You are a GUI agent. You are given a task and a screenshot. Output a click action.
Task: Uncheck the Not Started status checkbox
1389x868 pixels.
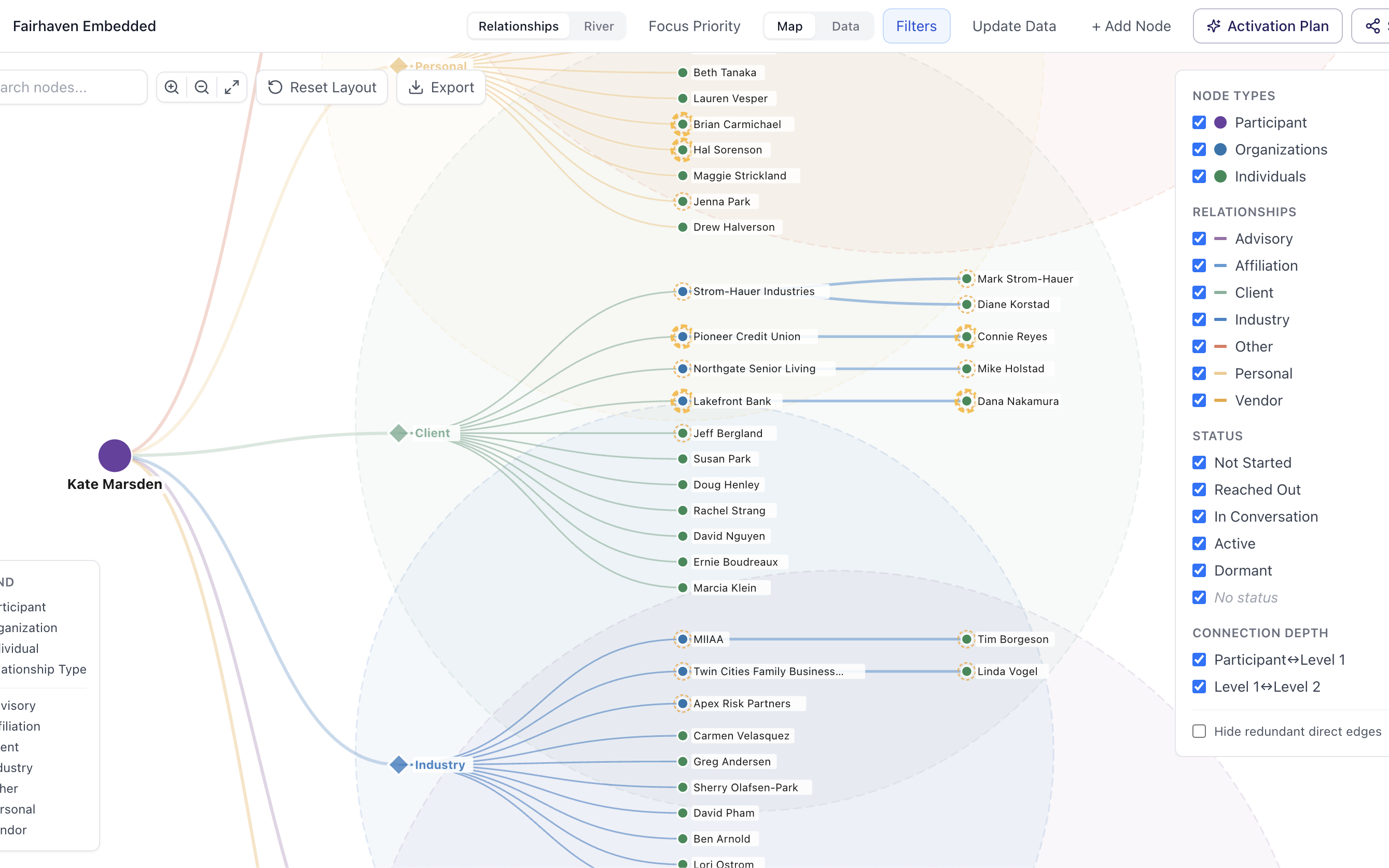1199,462
